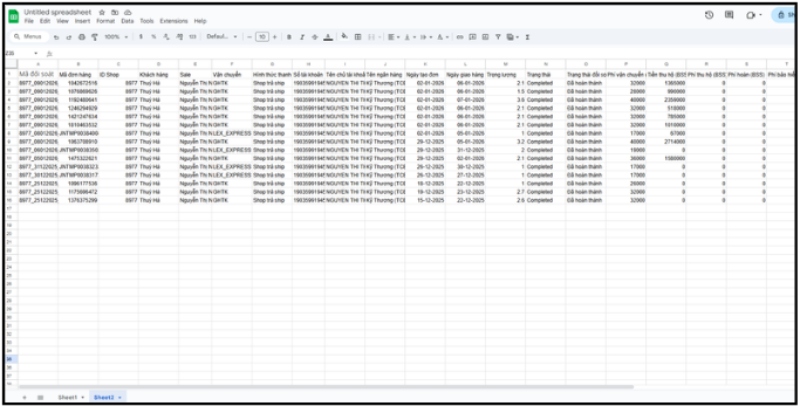800x406 pixels.
Task: Open the horizontal align dropdown
Action: click(393, 37)
